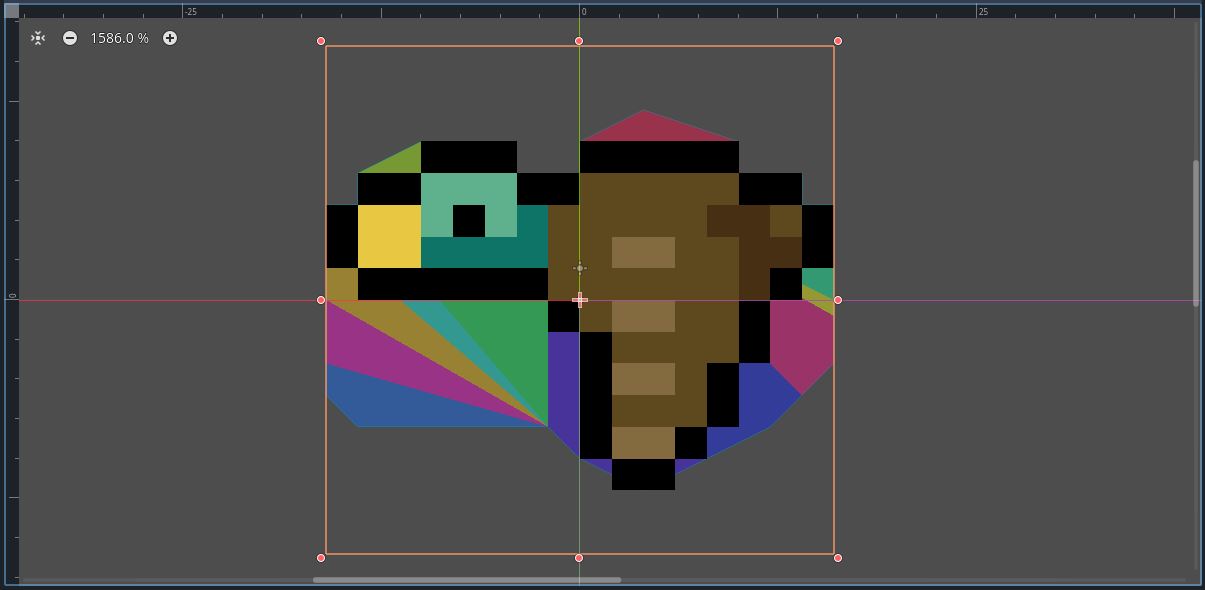Select the top-left selection handle
The image size is (1205, 590).
(321, 41)
